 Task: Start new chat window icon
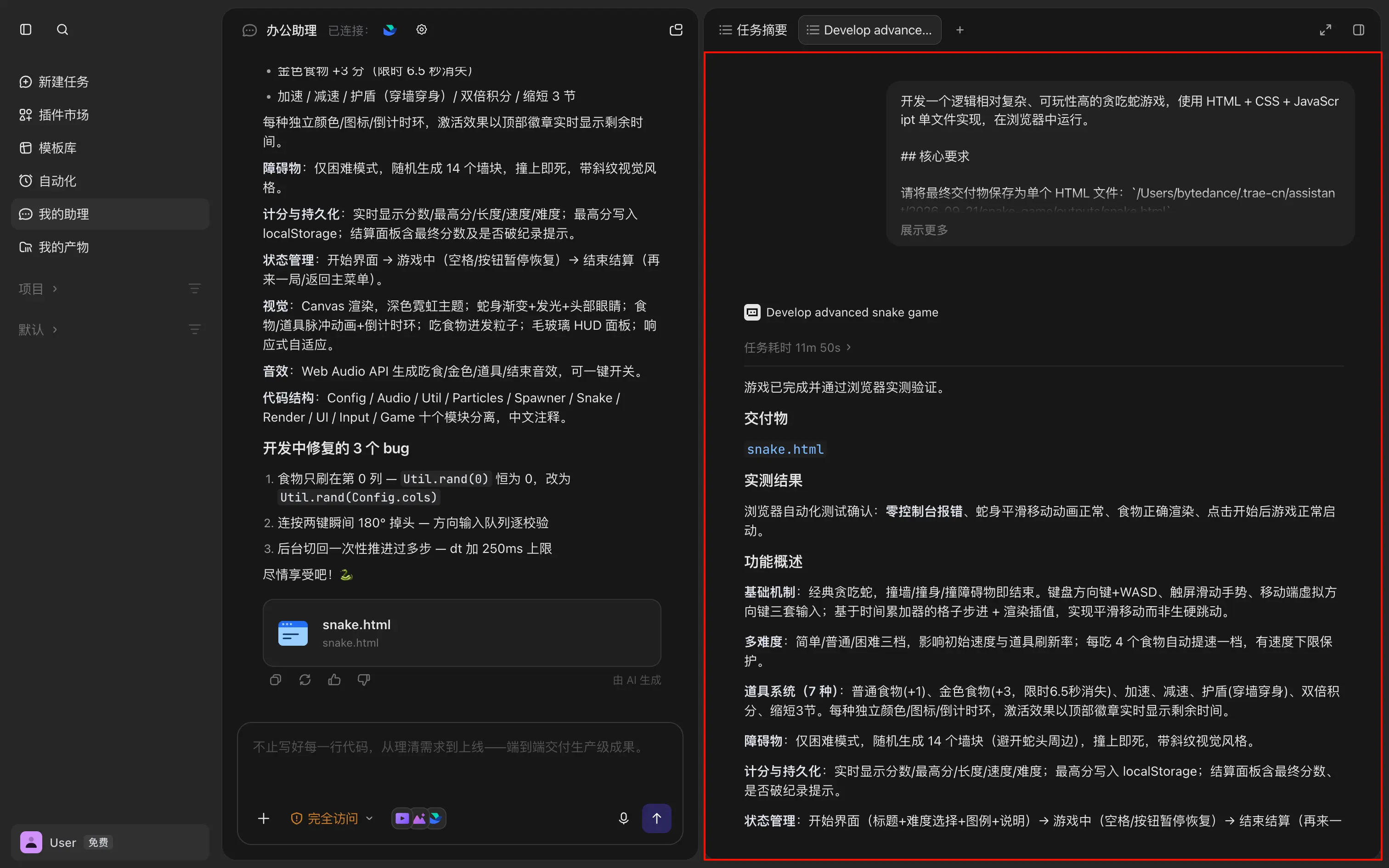click(676, 30)
